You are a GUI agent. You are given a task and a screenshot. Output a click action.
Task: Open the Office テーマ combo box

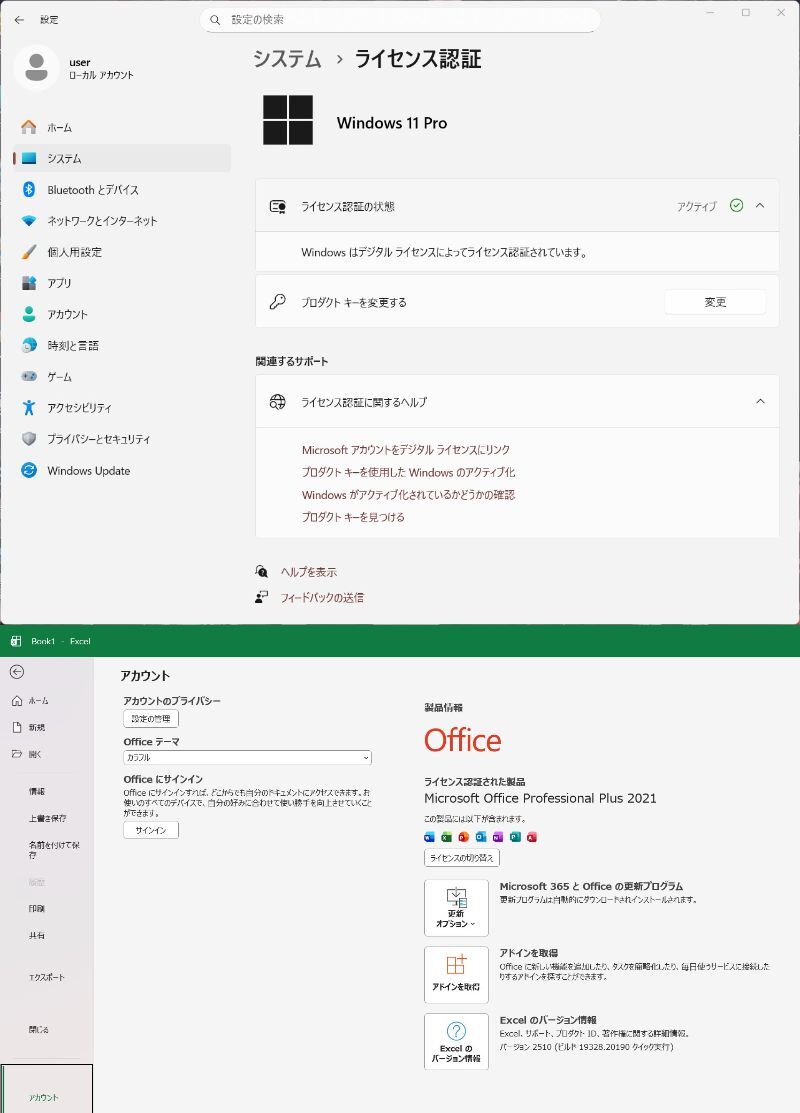point(247,757)
